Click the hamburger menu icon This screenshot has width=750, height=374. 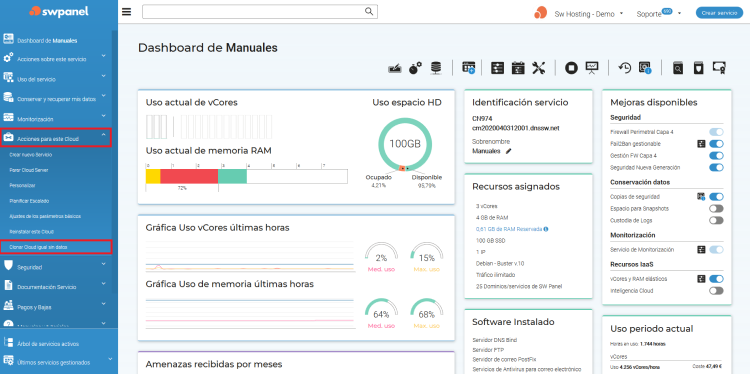tap(126, 11)
